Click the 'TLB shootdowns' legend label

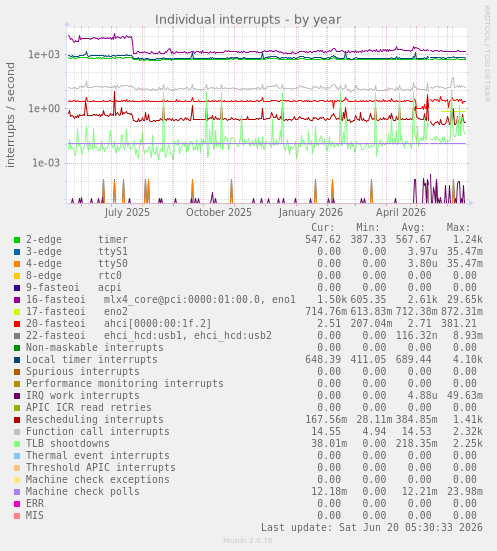coord(67,443)
